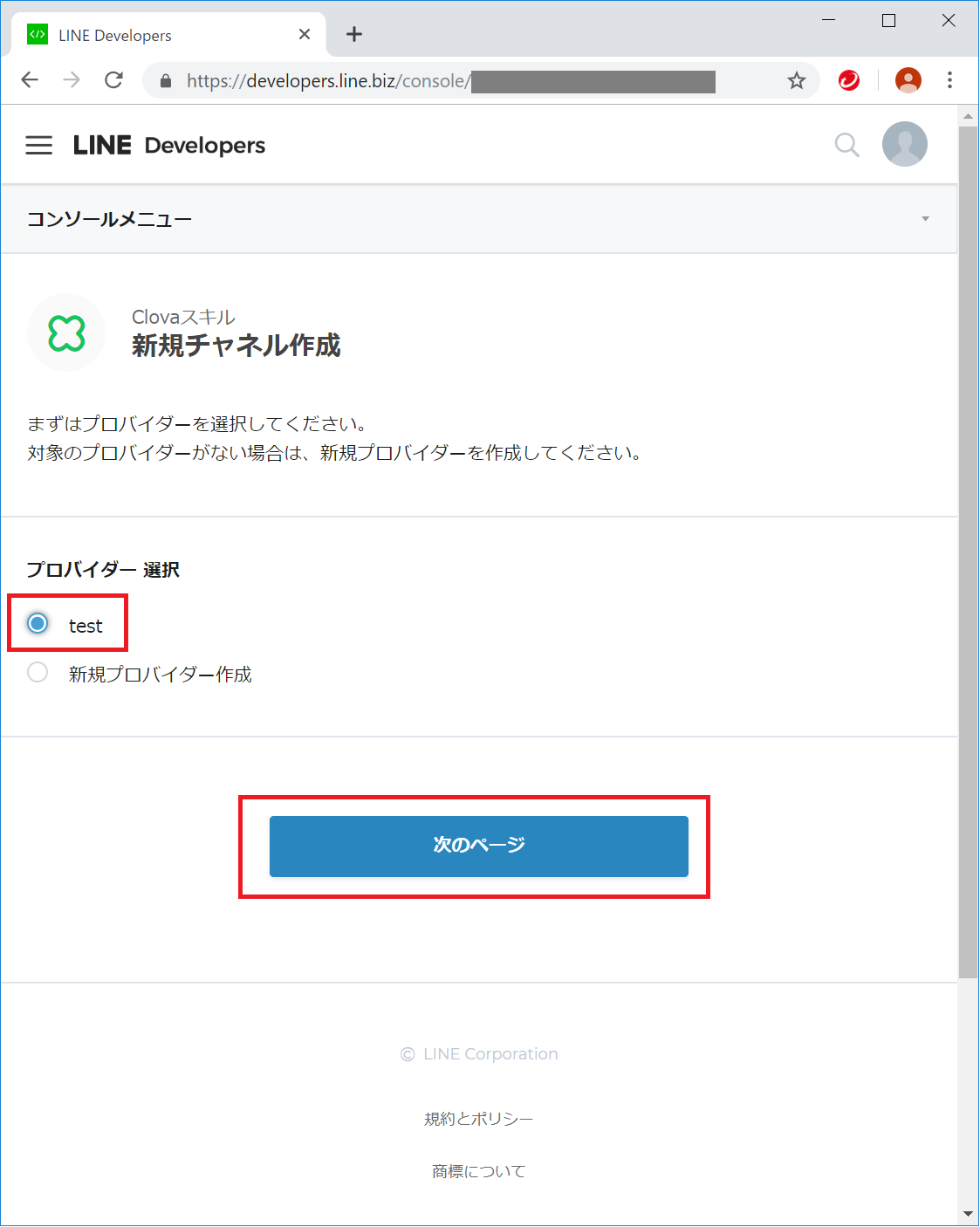Go back to previous page
The image size is (980, 1227).
pos(30,81)
